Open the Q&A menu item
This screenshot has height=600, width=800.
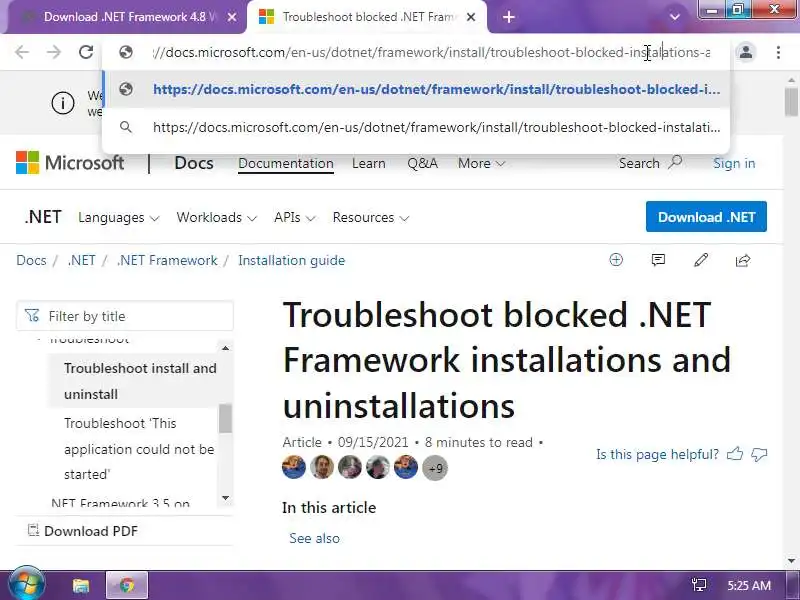(422, 163)
